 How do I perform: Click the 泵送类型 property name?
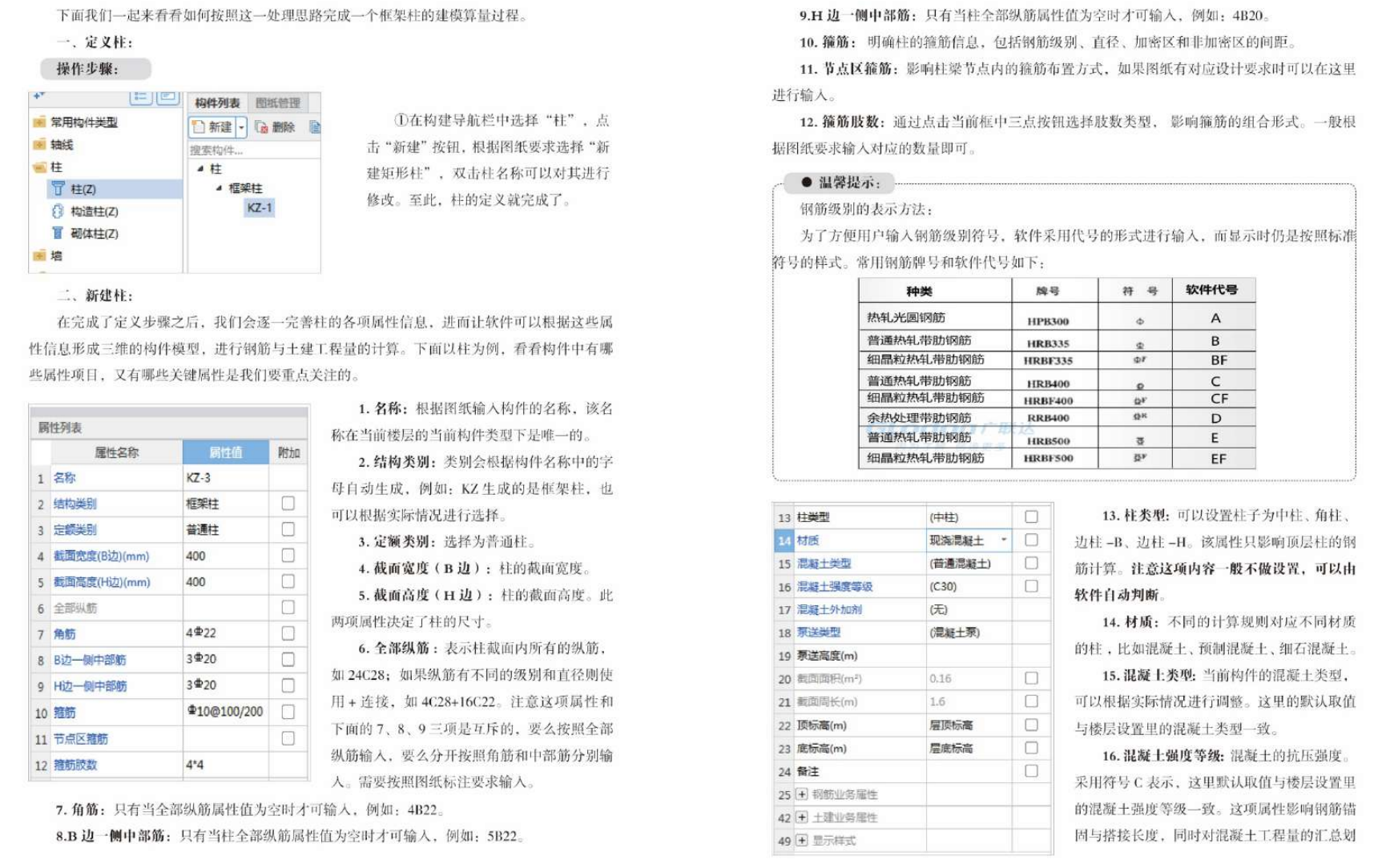[818, 633]
